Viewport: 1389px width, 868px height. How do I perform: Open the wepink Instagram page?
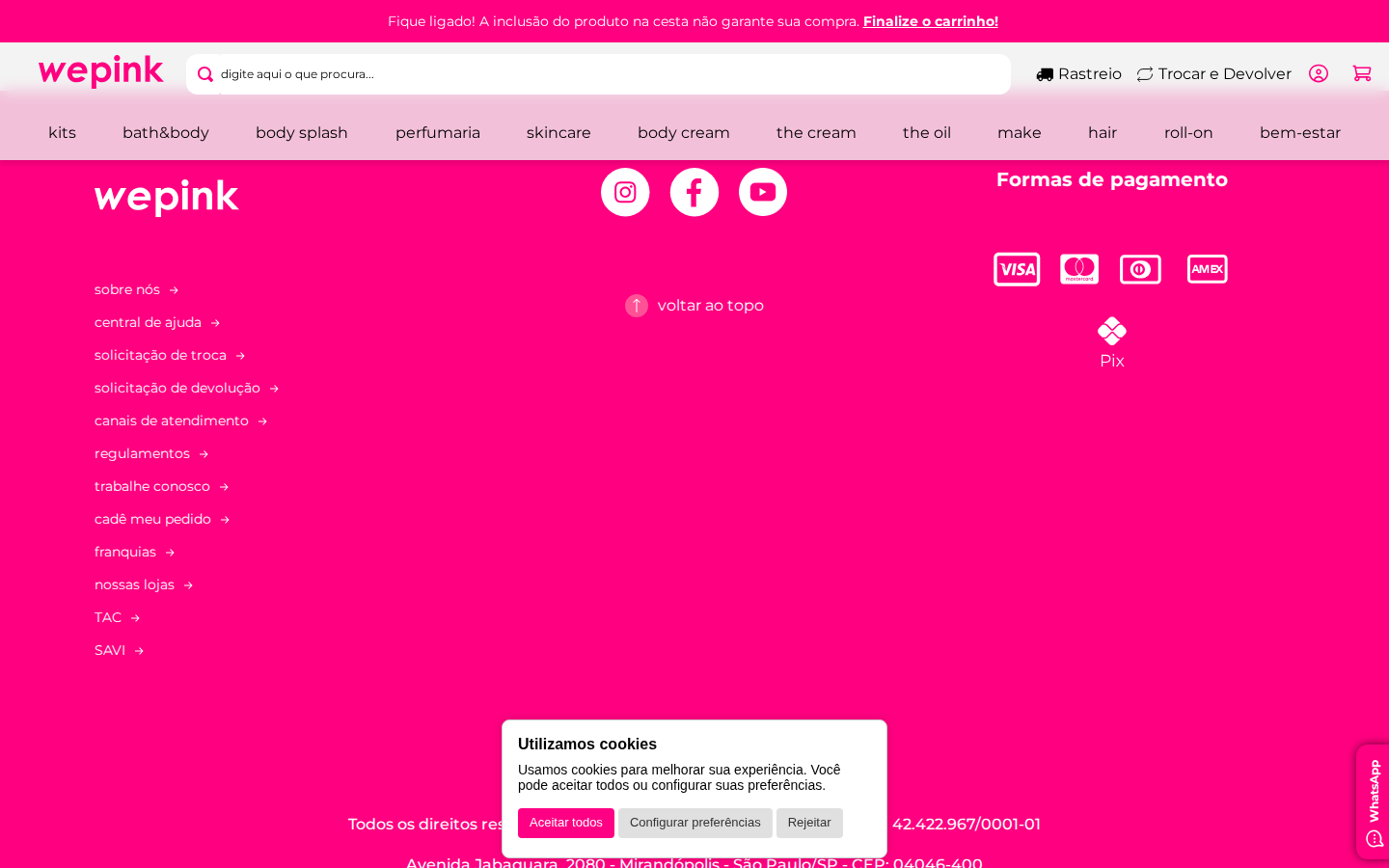click(625, 192)
